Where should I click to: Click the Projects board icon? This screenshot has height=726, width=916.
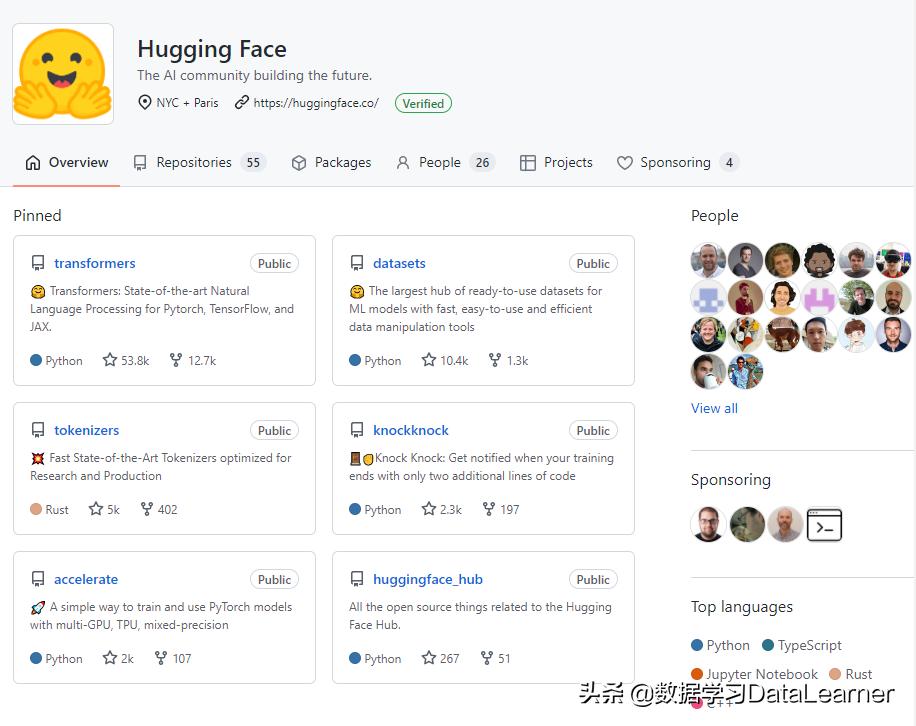528,162
